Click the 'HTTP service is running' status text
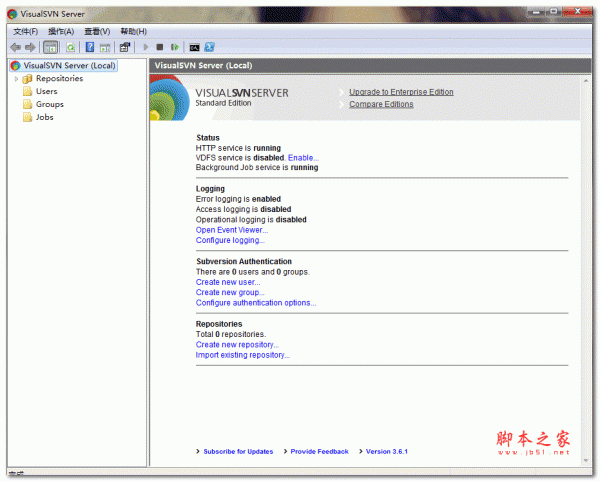This screenshot has height=482, width=600. (238, 148)
